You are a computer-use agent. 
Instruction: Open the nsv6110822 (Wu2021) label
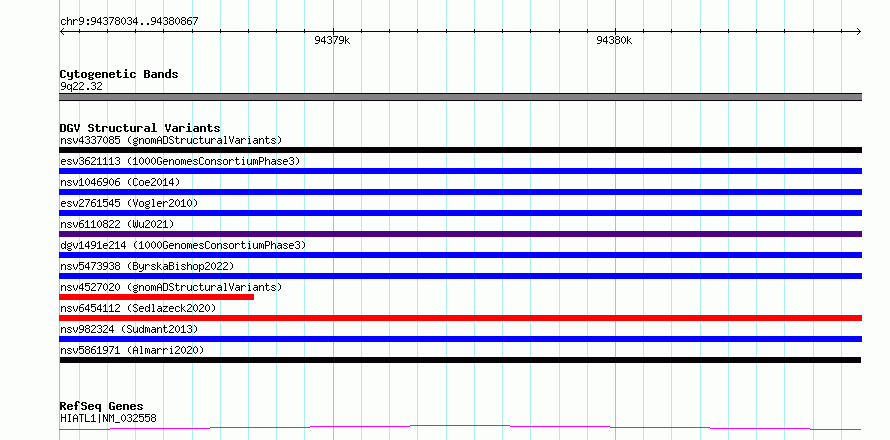click(117, 224)
